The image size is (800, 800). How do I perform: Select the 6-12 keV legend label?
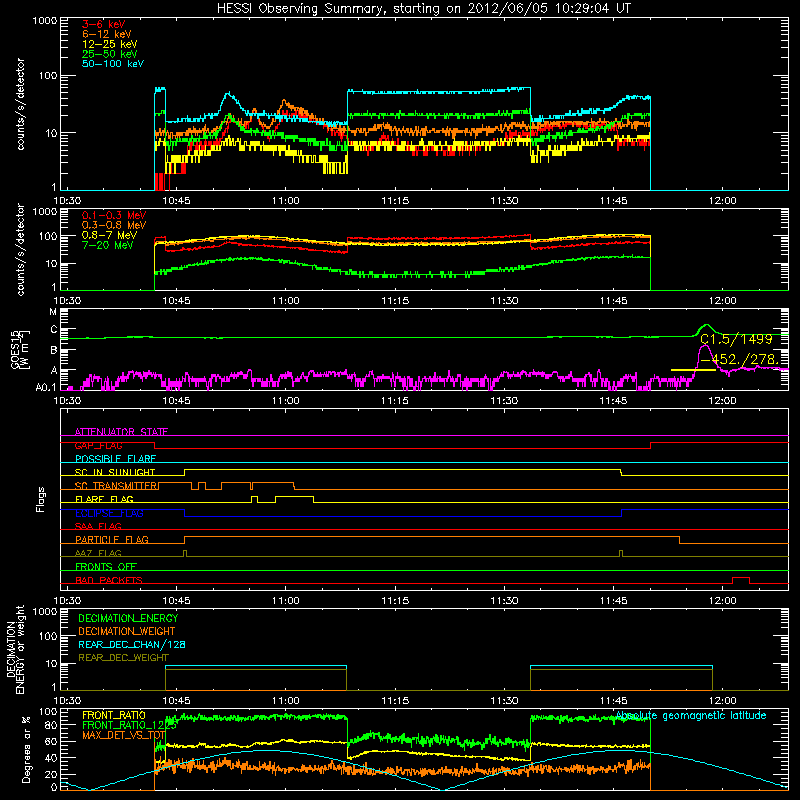pyautogui.click(x=107, y=34)
